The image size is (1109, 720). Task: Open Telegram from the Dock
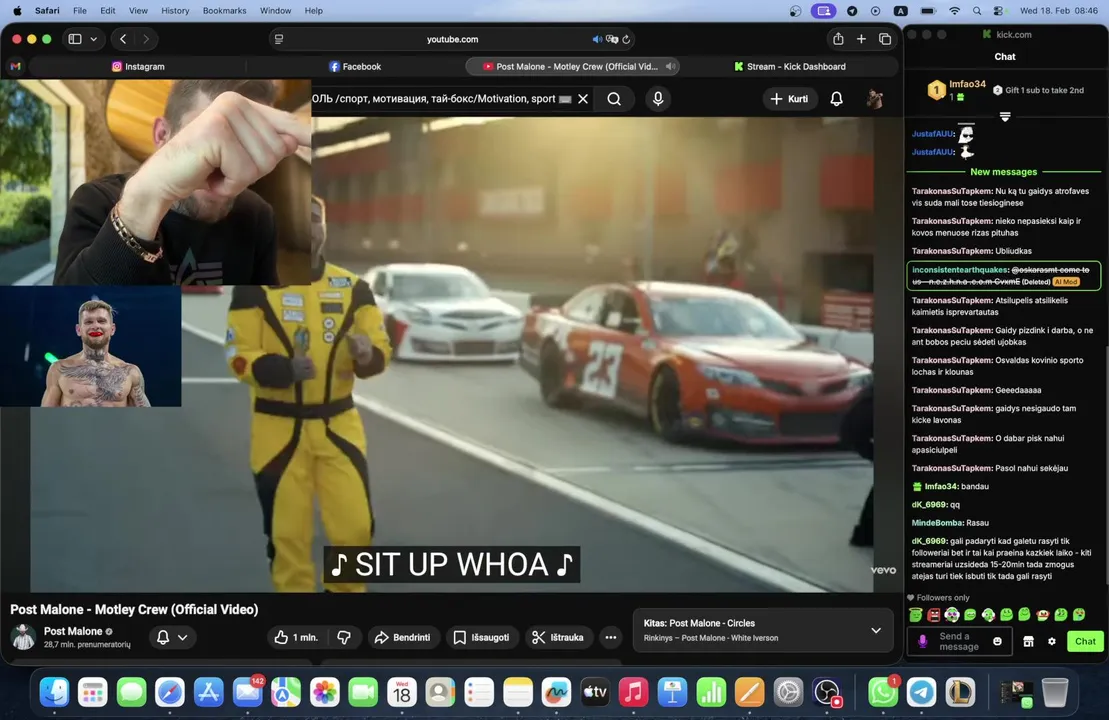(922, 692)
